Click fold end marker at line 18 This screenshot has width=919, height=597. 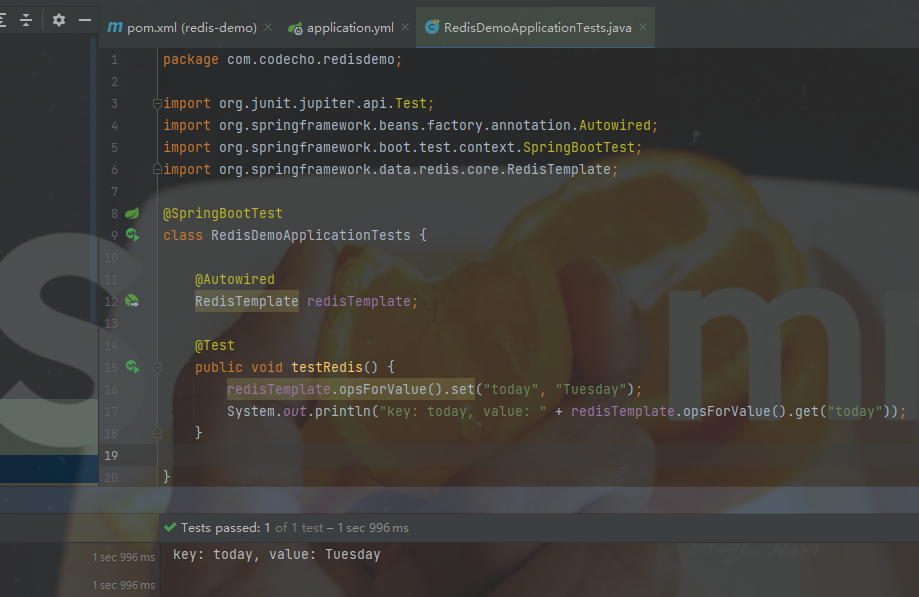[x=157, y=433]
